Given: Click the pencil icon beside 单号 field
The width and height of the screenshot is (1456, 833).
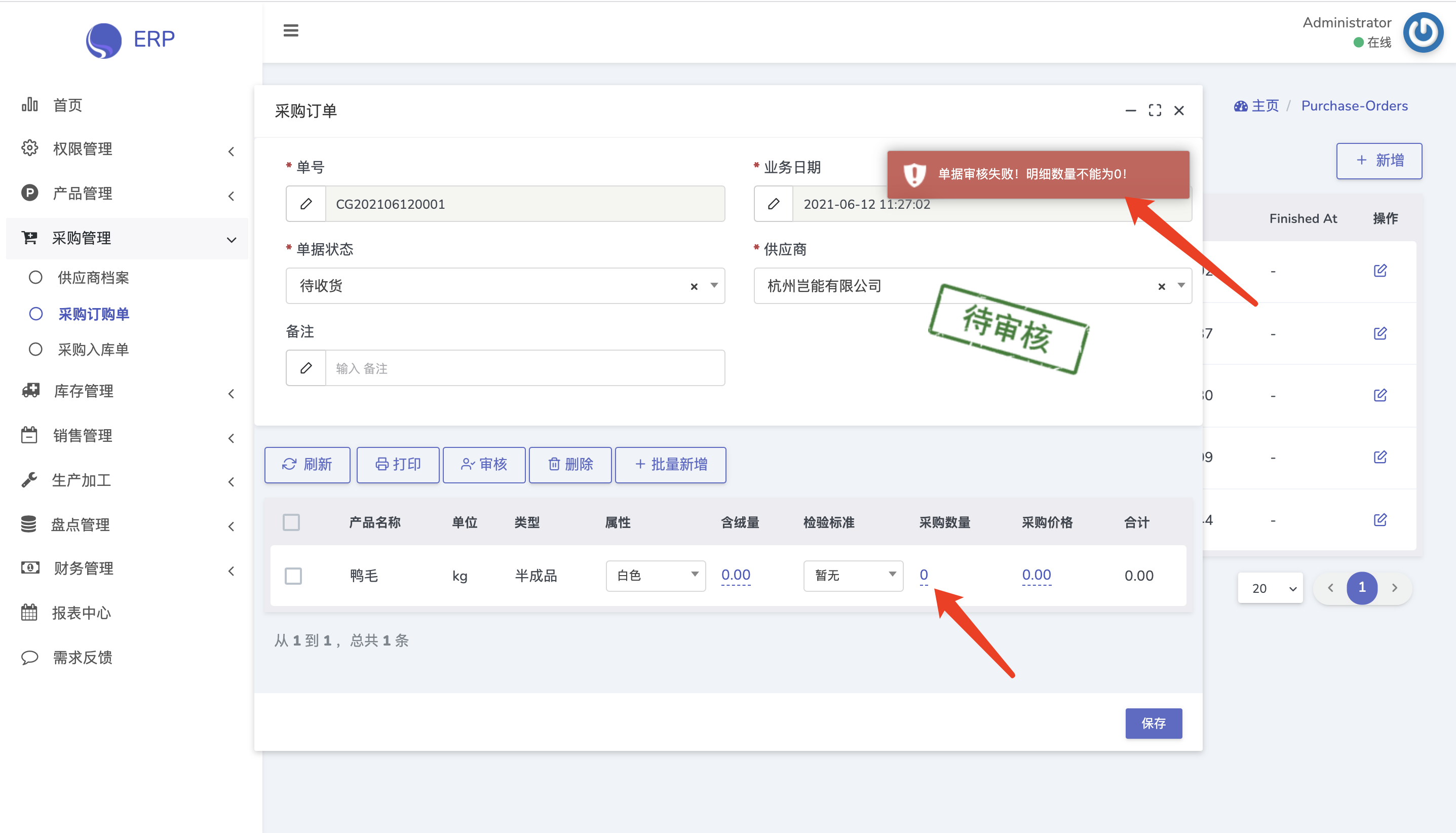Looking at the screenshot, I should pos(306,204).
